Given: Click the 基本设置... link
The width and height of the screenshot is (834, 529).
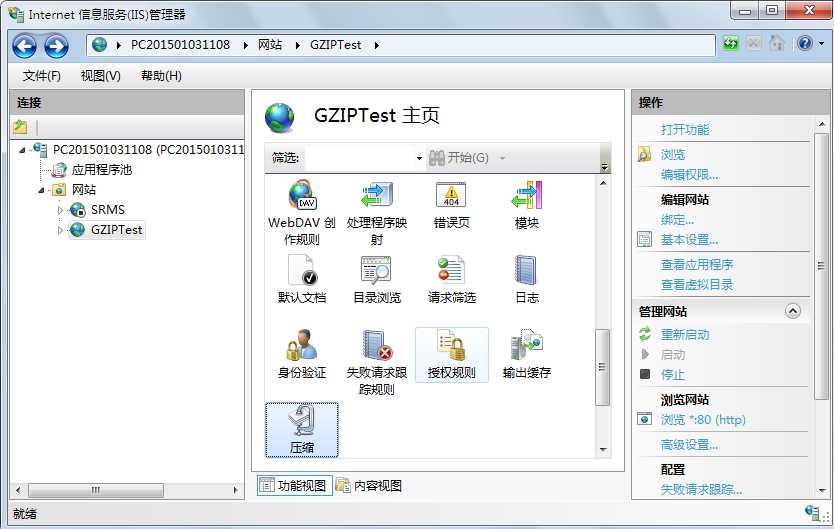Looking at the screenshot, I should point(689,240).
